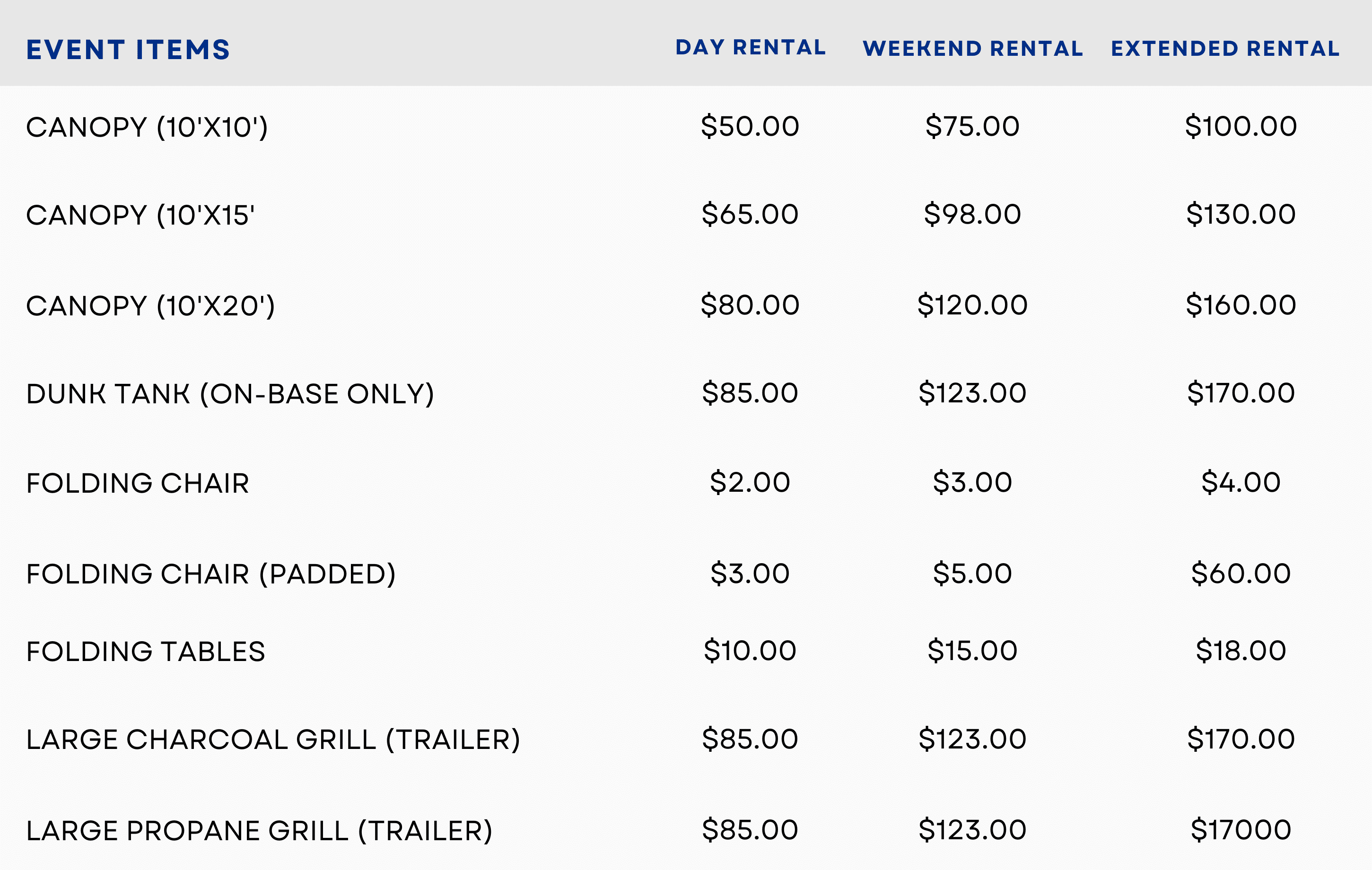Click the $60.00 padded chair extended price
1372x870 pixels.
1241,573
